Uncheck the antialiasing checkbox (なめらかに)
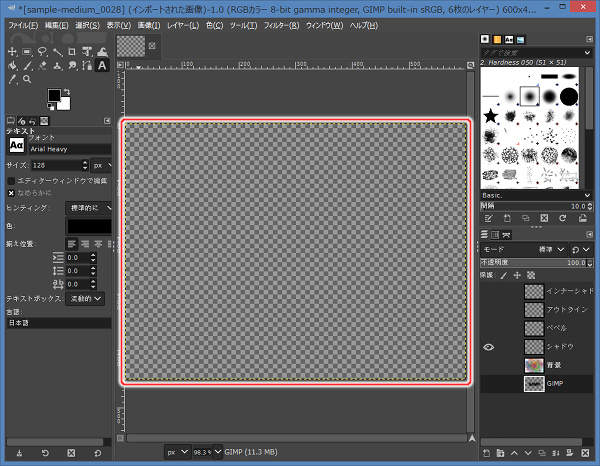 pos(12,192)
